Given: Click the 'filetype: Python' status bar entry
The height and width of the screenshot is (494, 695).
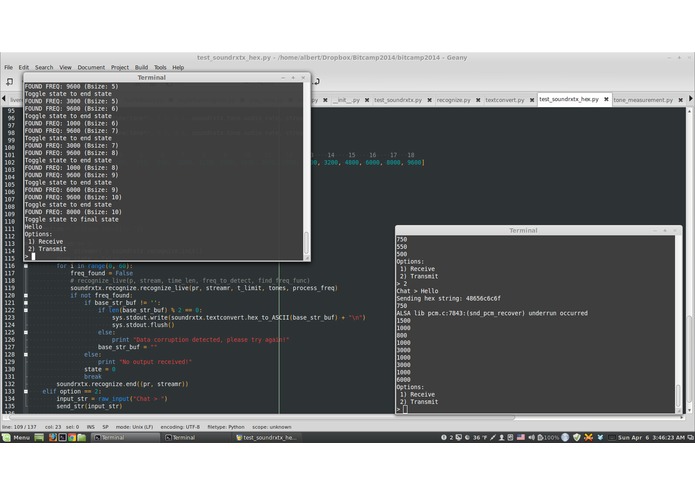Looking at the screenshot, I should point(226,427).
